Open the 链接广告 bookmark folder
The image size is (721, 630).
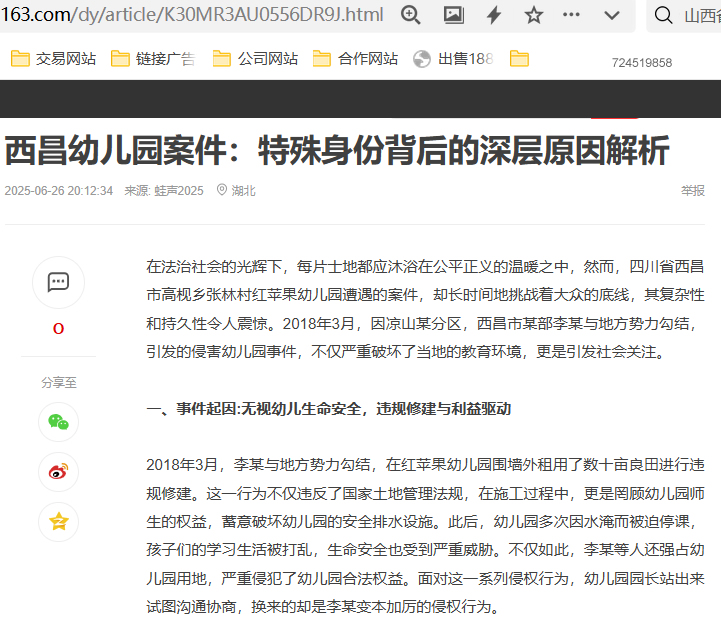pos(153,59)
